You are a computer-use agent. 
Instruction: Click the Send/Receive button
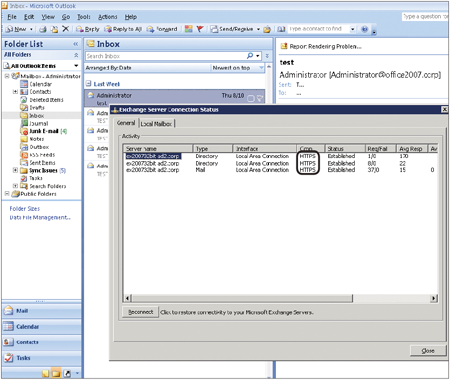[232, 29]
